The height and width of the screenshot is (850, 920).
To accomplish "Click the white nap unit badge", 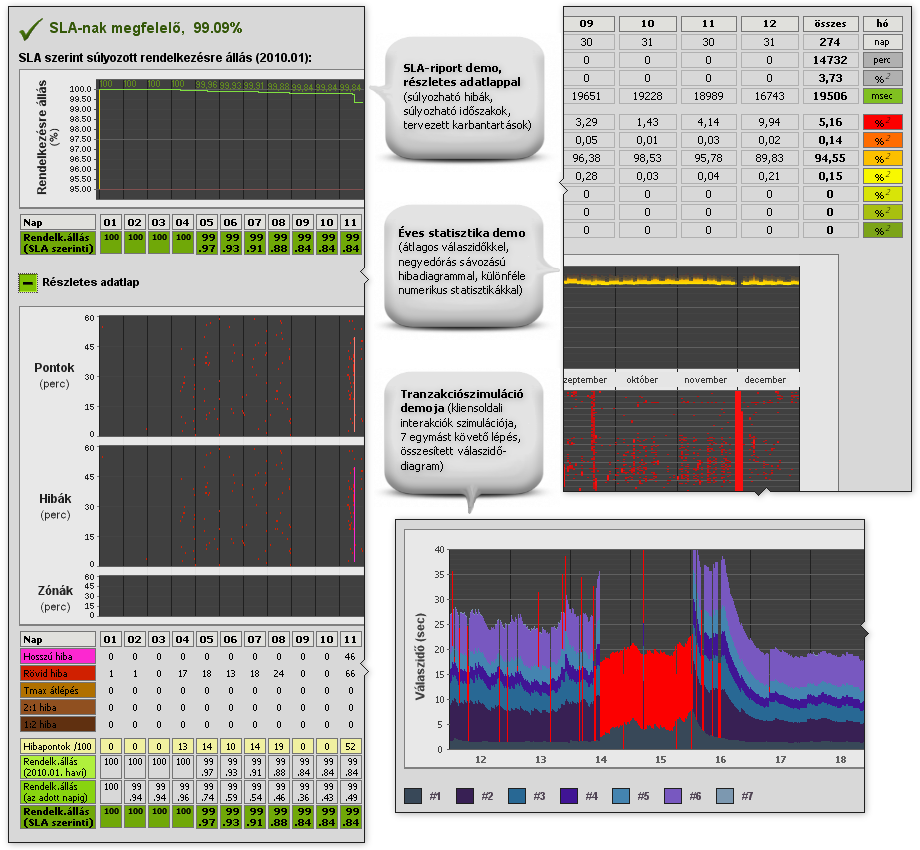I will click(882, 42).
